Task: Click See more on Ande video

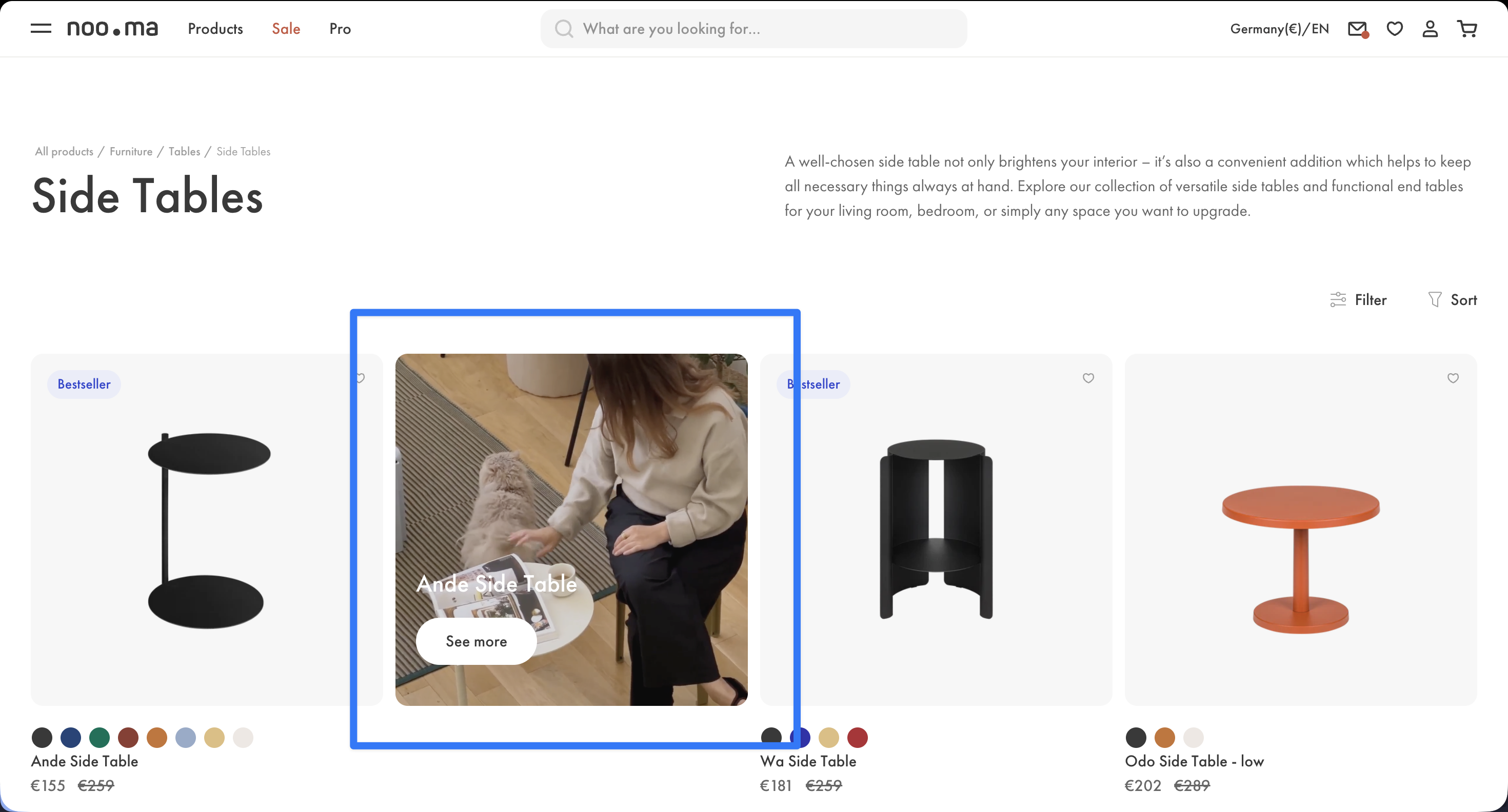Action: coord(476,641)
